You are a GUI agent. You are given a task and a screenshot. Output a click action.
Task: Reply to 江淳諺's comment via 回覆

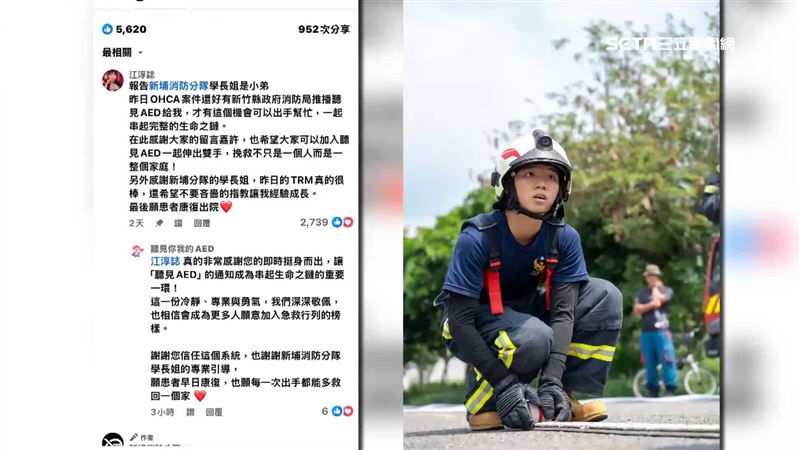click(202, 223)
